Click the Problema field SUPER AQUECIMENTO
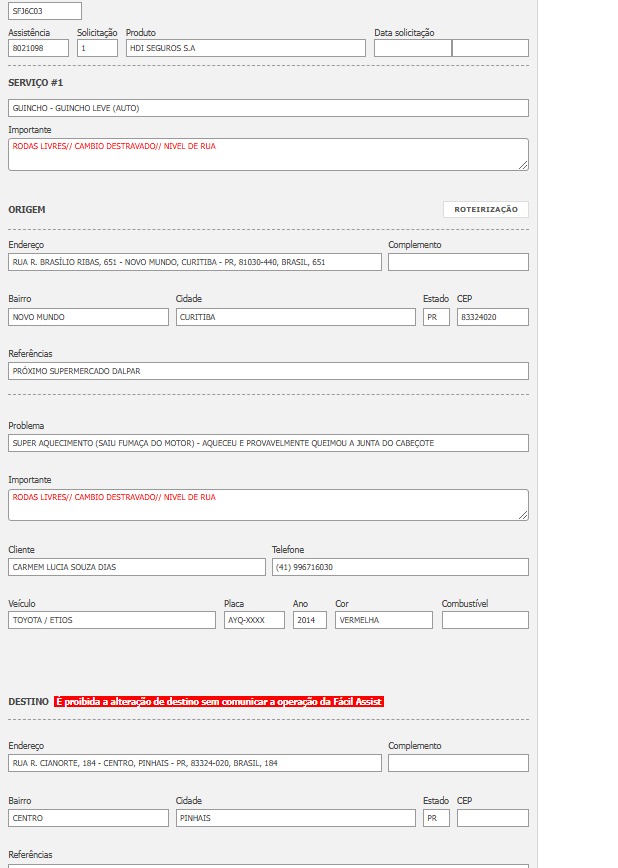 [269, 443]
